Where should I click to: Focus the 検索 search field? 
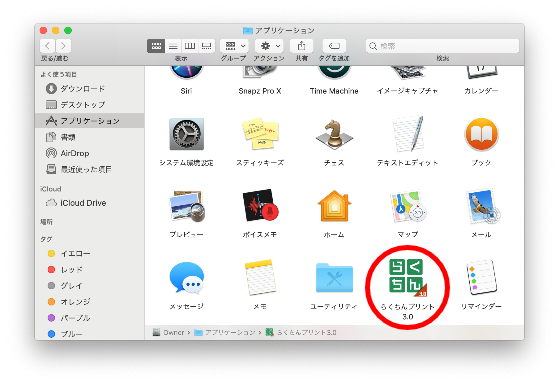point(442,46)
